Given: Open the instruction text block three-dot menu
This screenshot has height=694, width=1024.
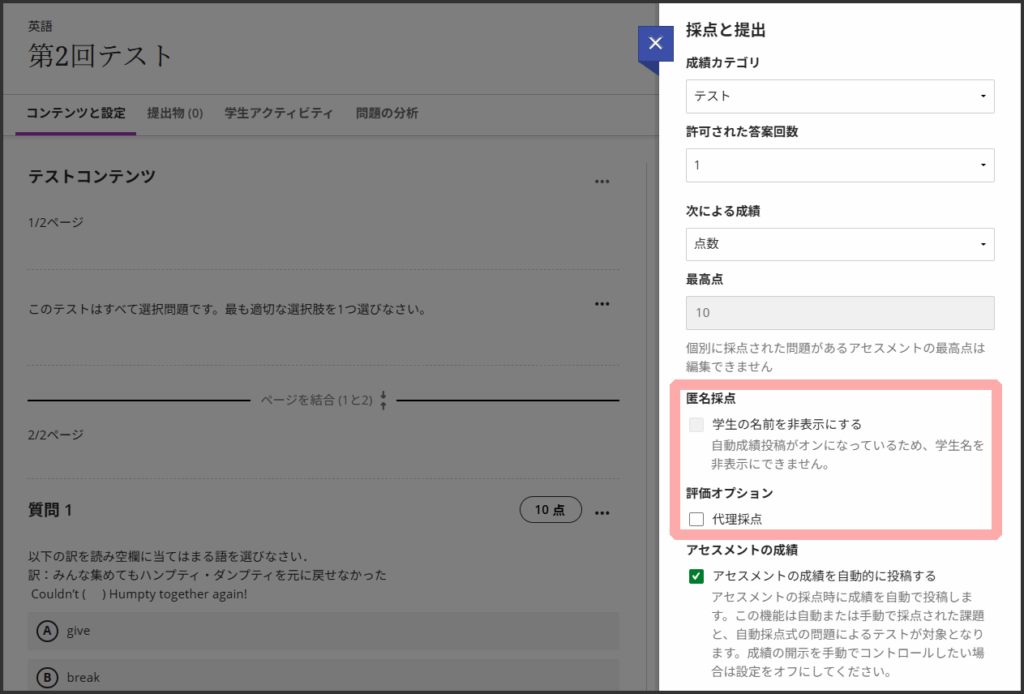Looking at the screenshot, I should [x=601, y=304].
